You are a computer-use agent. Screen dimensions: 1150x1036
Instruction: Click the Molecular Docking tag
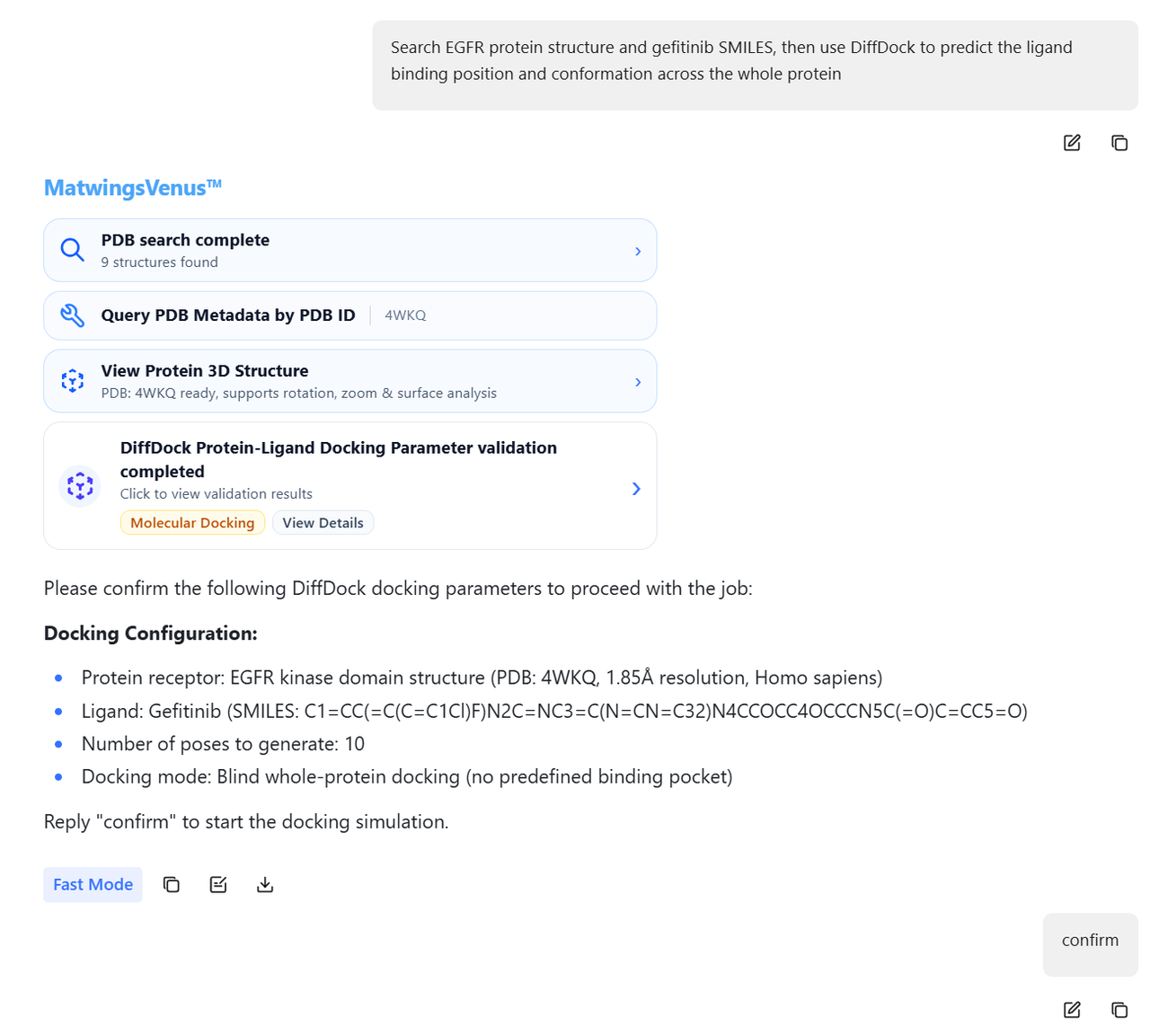pos(192,523)
